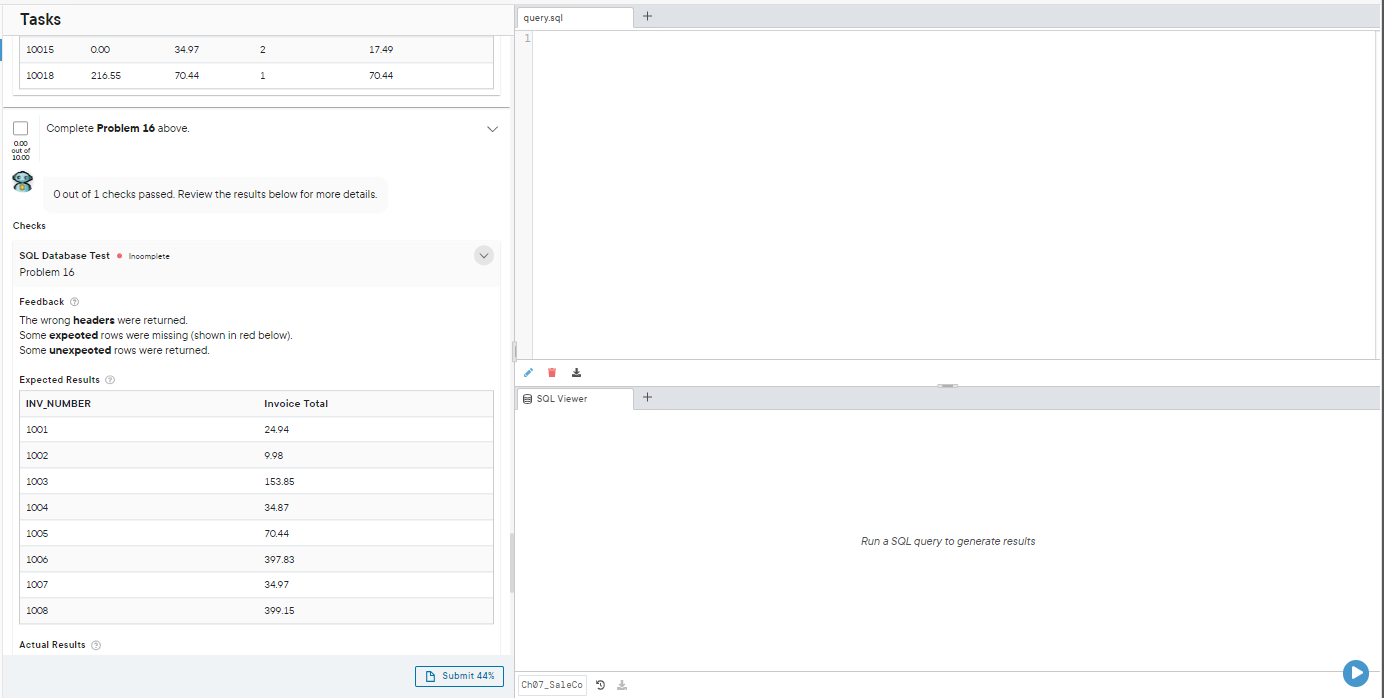The image size is (1384, 698).
Task: Click the Tasks panel scrollbar thumb
Action: click(512, 563)
